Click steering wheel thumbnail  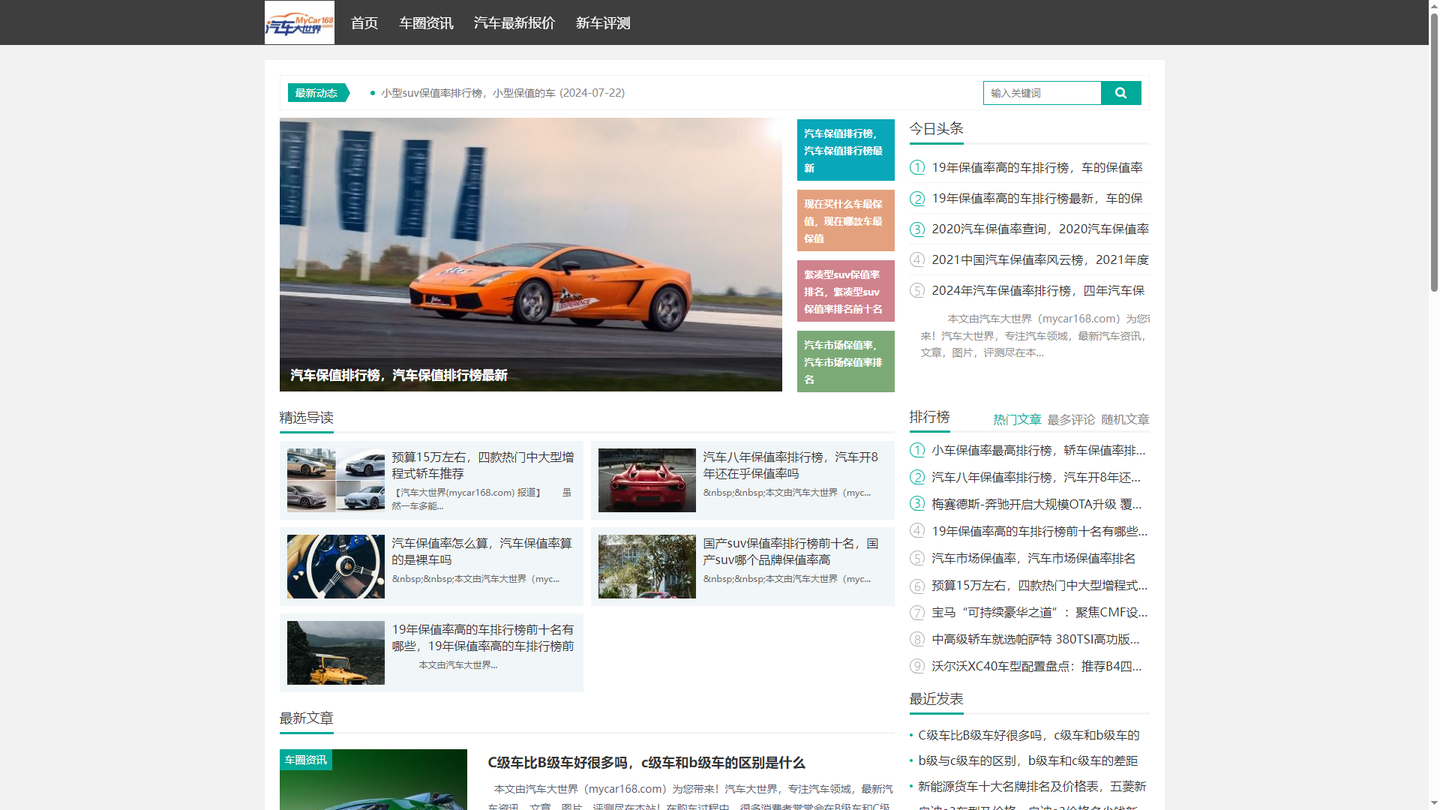336,566
